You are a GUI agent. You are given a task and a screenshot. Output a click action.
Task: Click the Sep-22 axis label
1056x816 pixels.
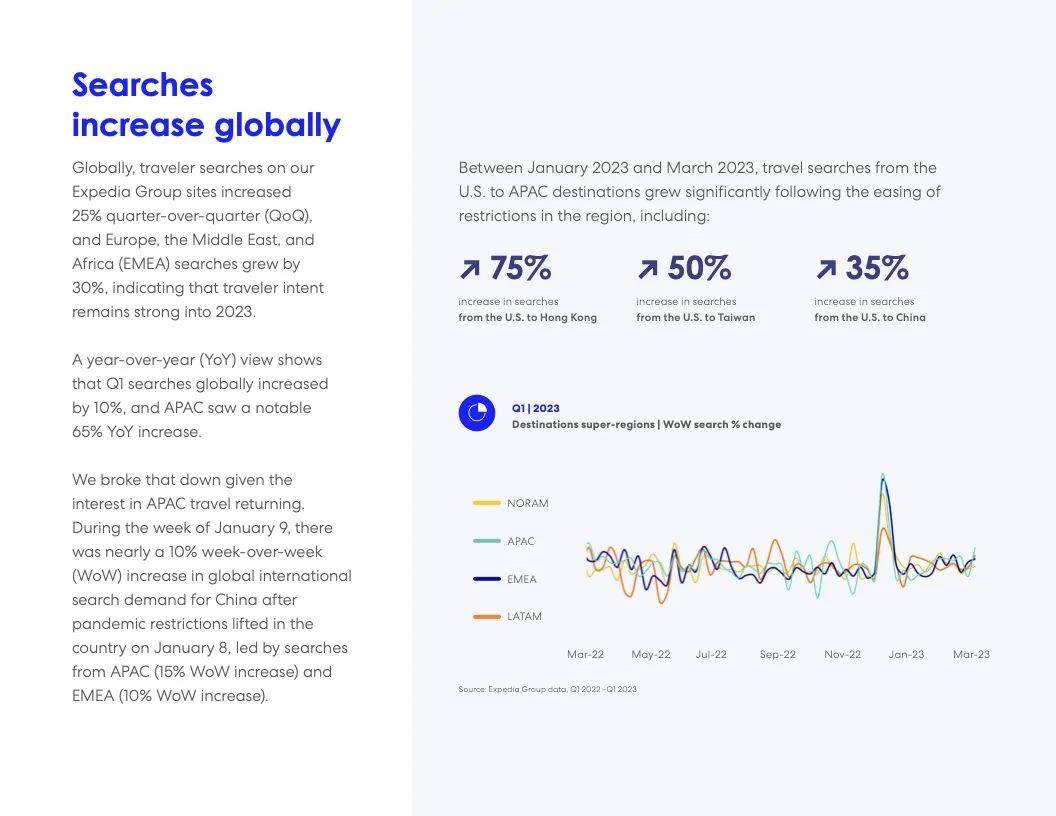(x=778, y=654)
